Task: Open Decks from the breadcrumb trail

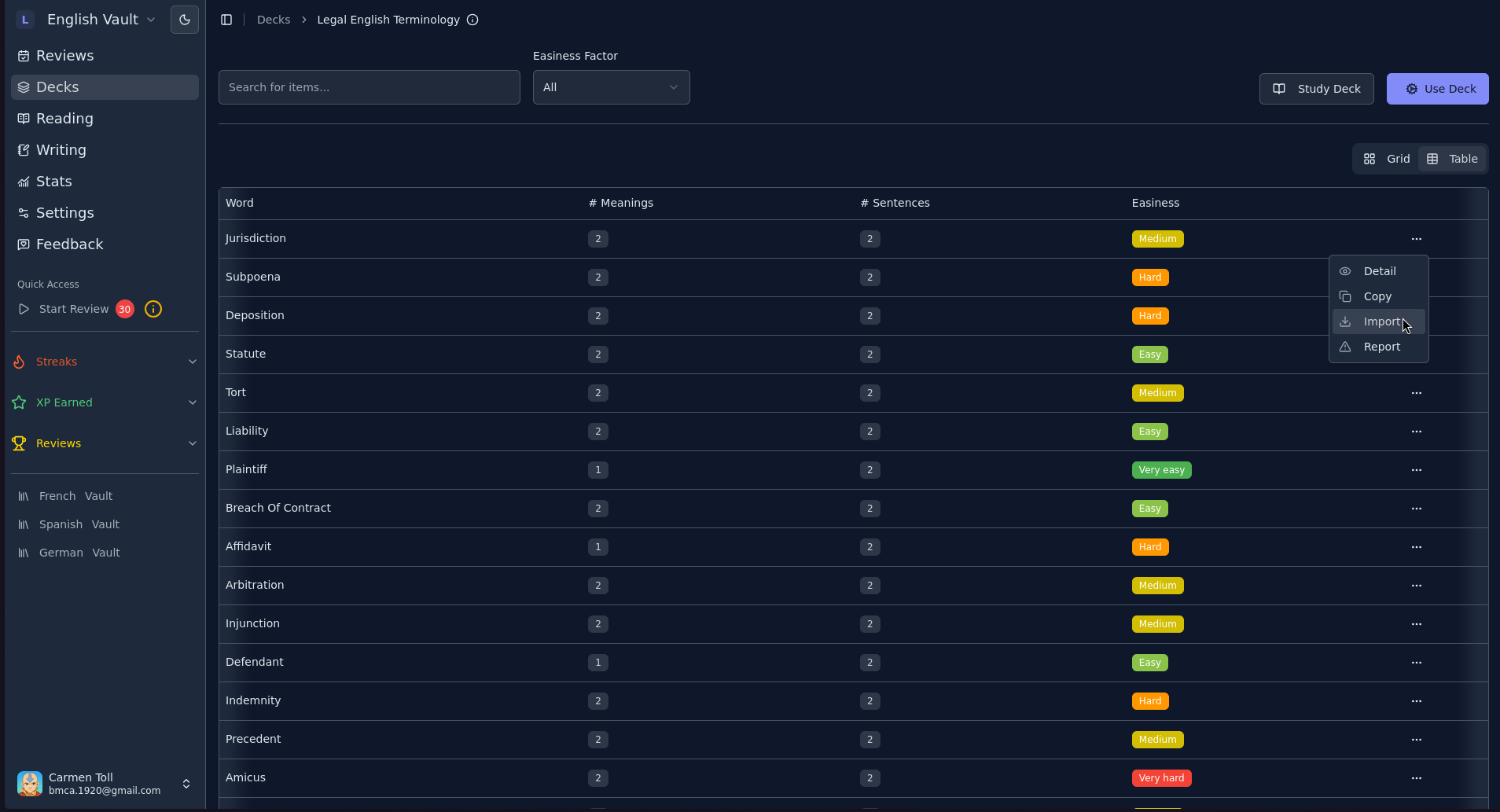Action: pos(273,20)
